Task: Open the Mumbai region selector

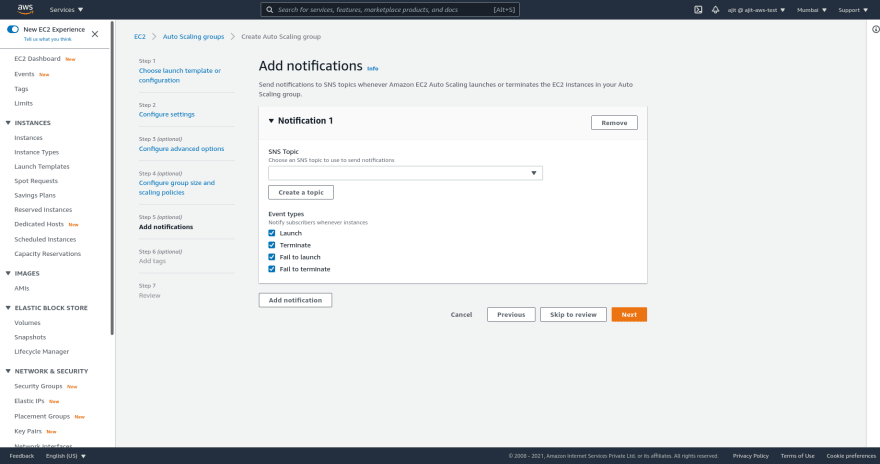Action: tap(812, 10)
